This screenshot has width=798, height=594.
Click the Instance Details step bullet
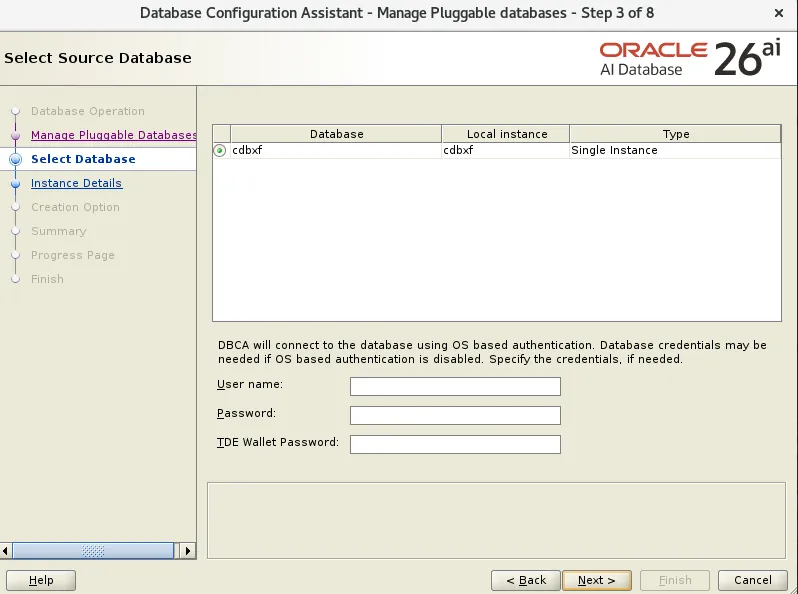click(x=16, y=183)
